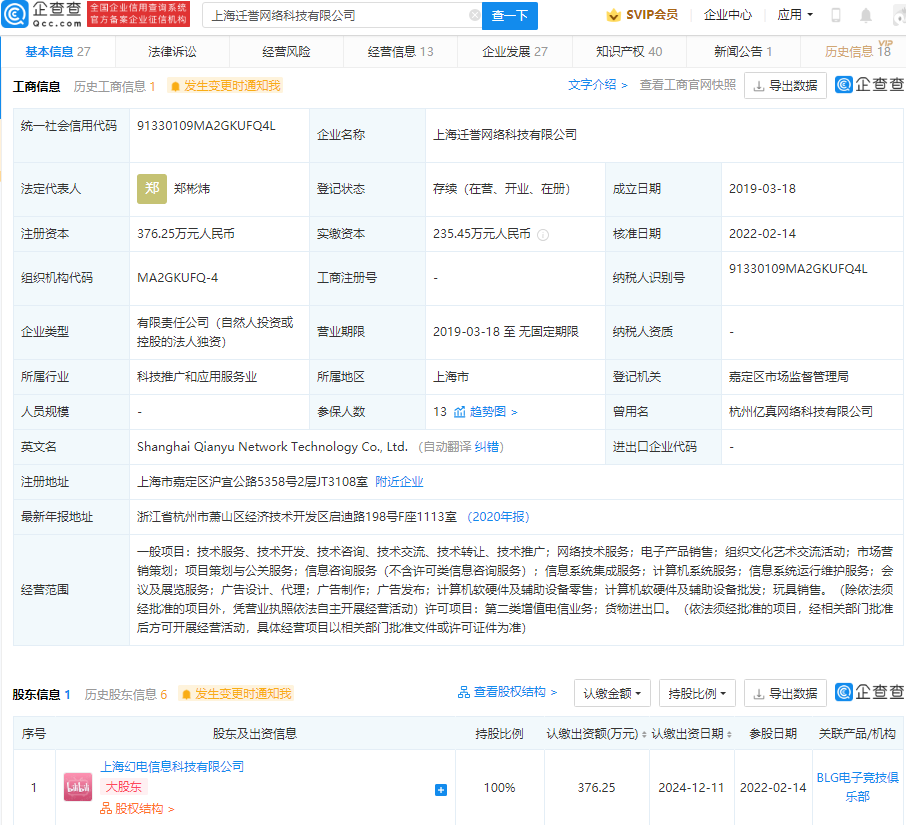The height and width of the screenshot is (825, 906).
Task: Click the 企查查 logo in header
Action: [x=41, y=15]
